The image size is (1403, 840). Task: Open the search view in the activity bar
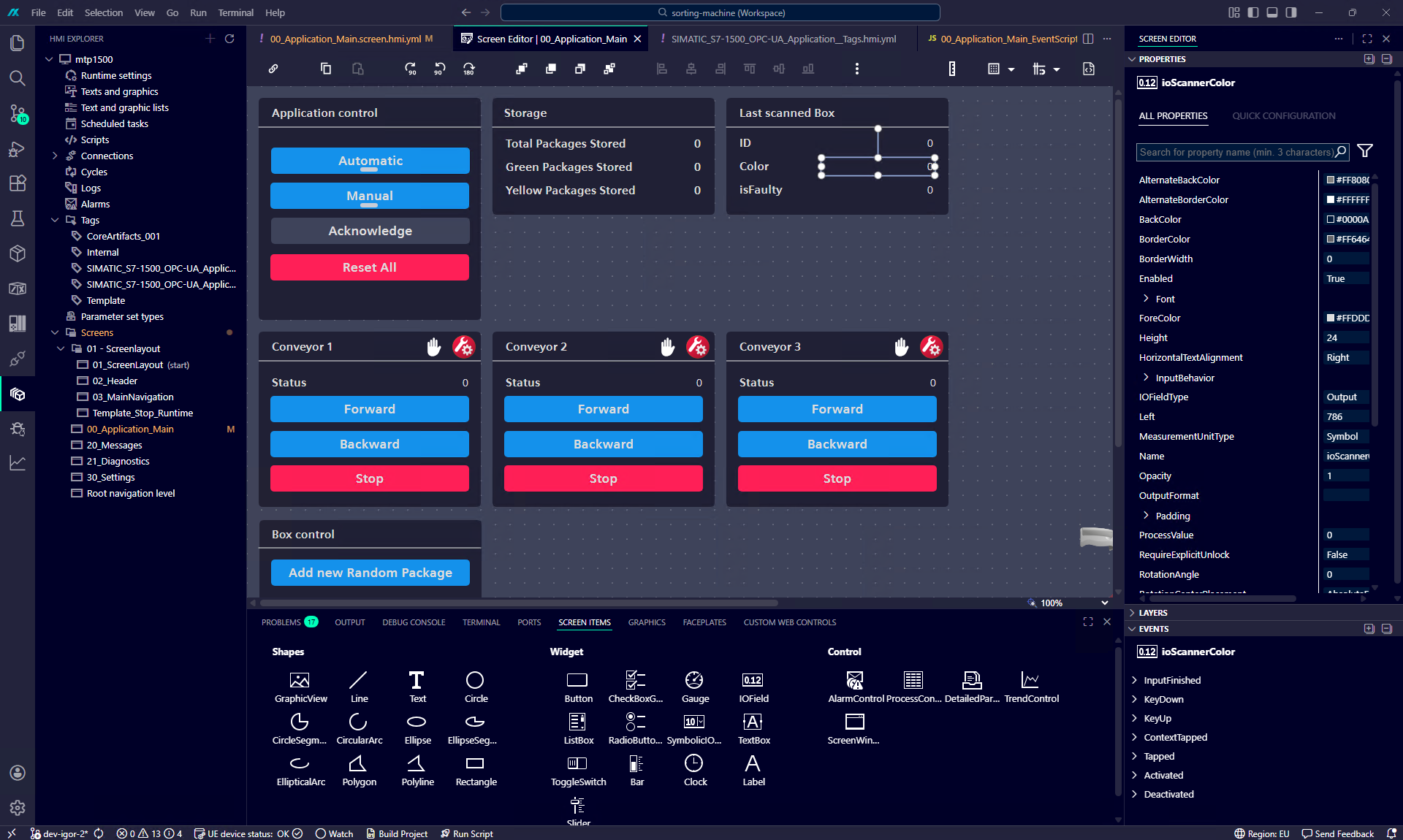tap(18, 78)
